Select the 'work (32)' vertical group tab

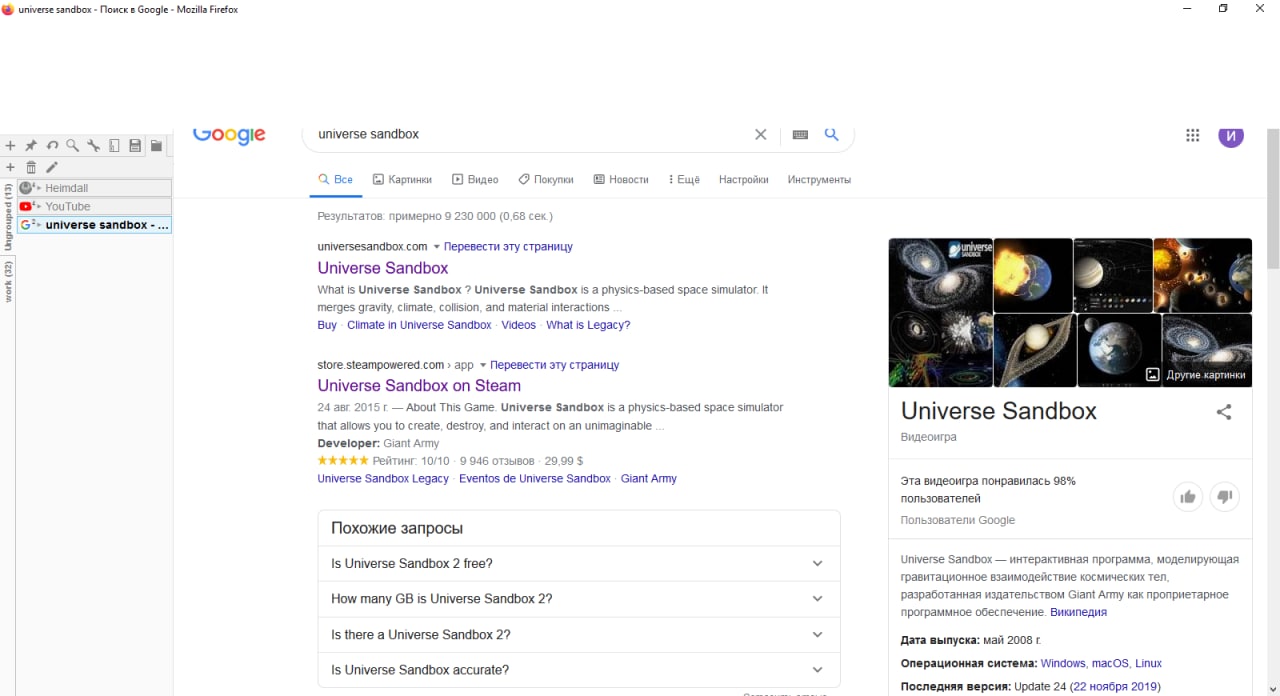8,282
